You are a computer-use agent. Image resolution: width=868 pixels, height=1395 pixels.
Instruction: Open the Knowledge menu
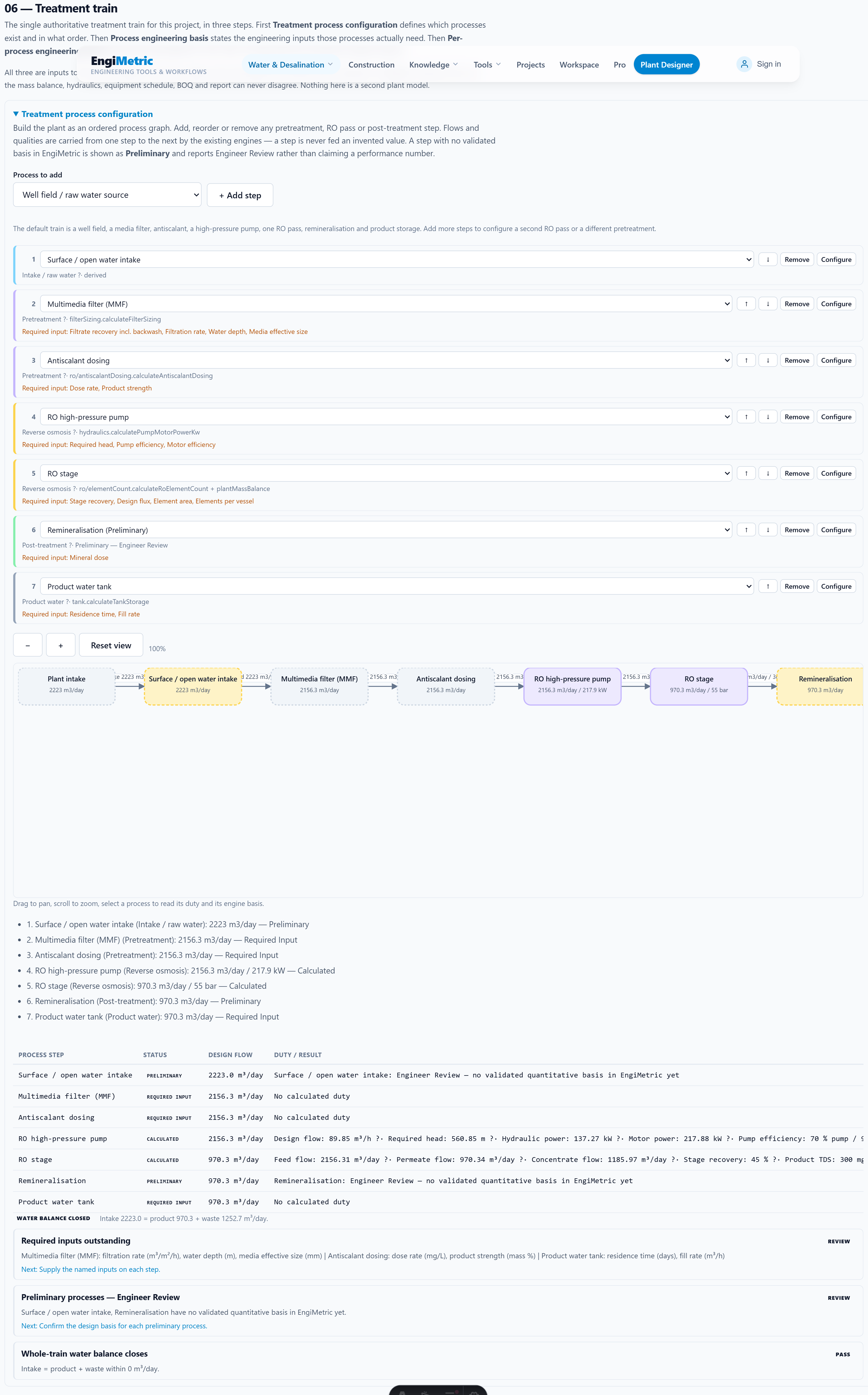(433, 65)
